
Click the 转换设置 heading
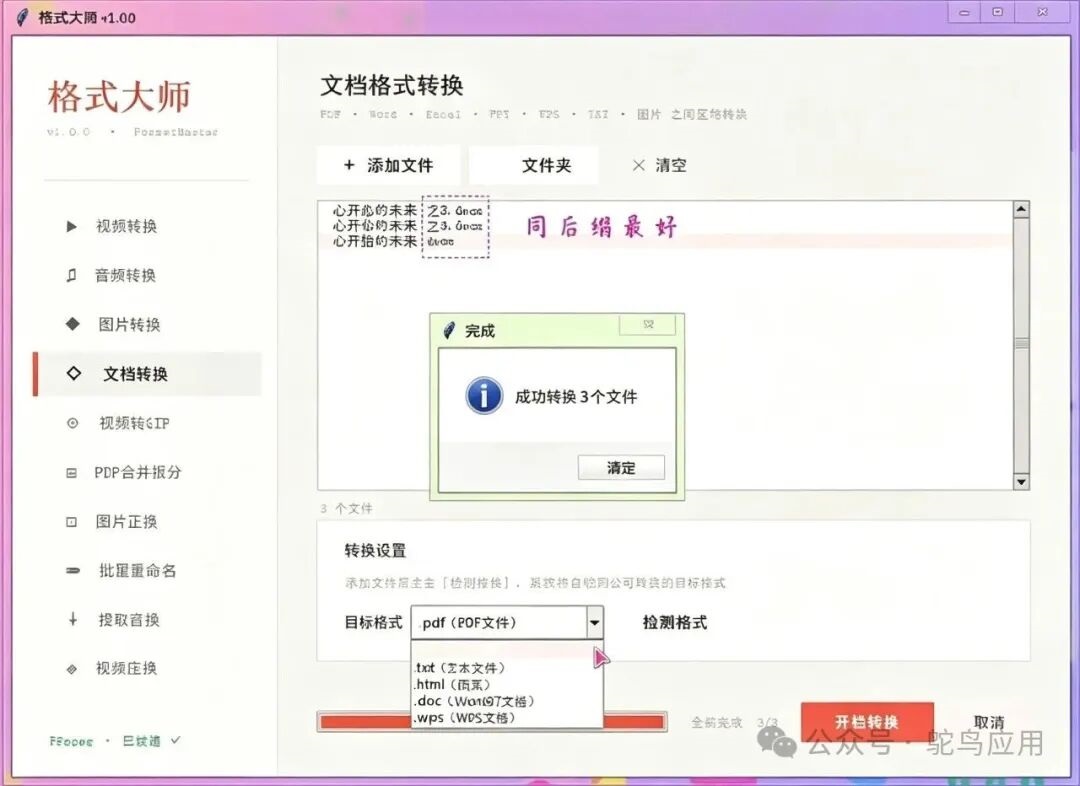(375, 550)
